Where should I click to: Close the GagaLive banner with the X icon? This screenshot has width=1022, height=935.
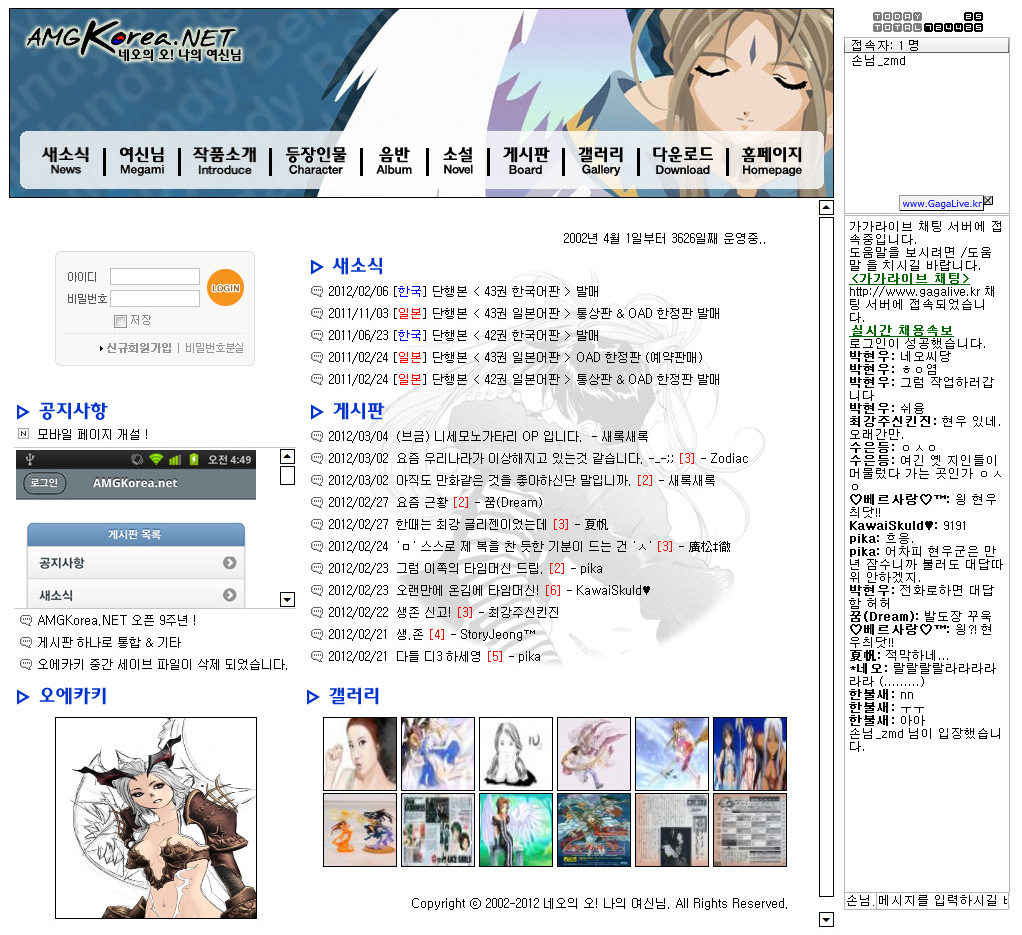(x=989, y=201)
